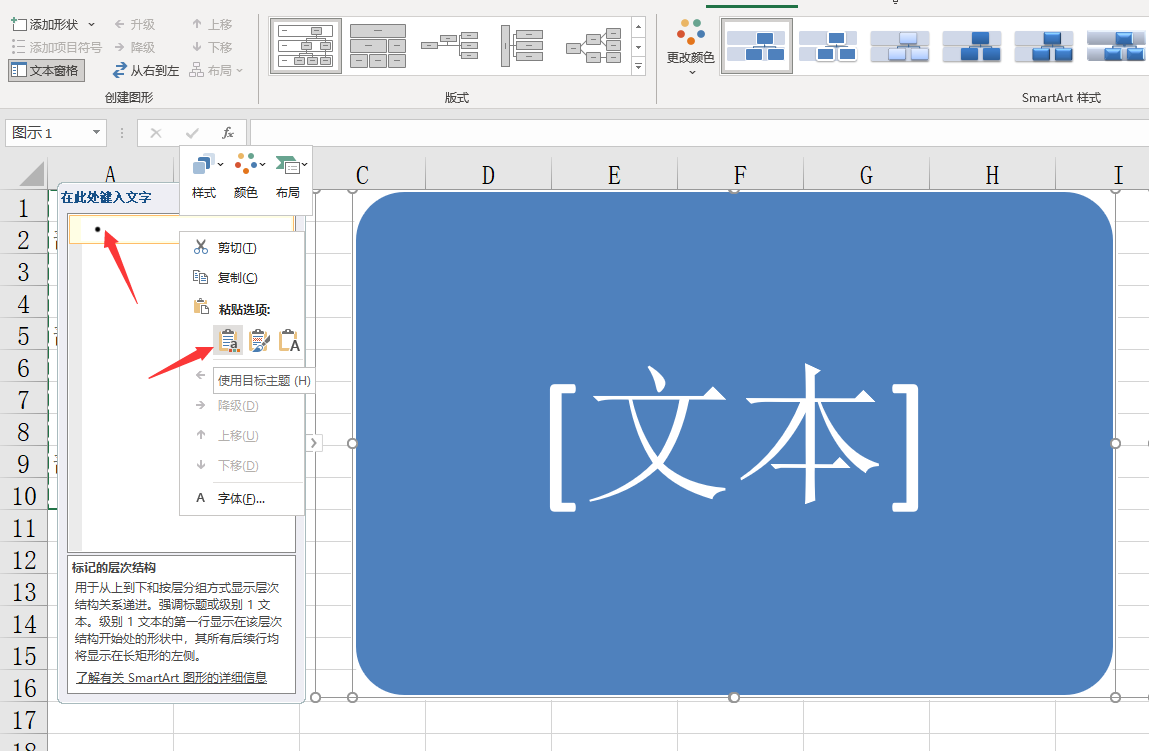Screen dimensions: 1149x751
Task: Select the first hierarchy layout thumbnail
Action: point(306,46)
